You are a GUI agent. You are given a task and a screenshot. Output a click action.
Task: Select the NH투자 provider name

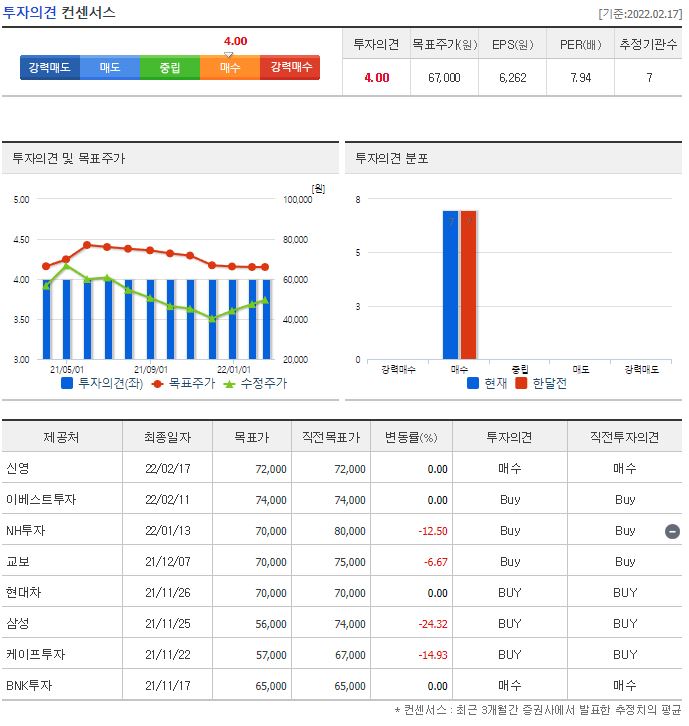tap(25, 530)
